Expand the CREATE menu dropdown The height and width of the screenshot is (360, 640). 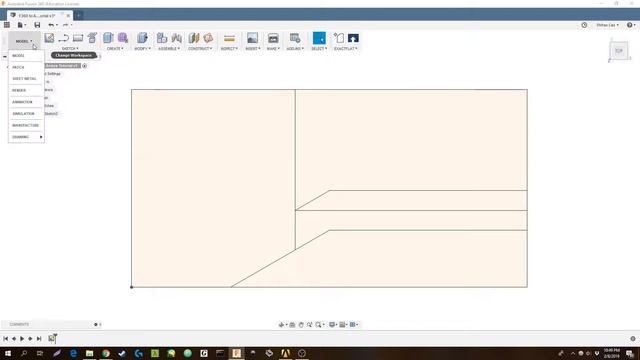pyautogui.click(x=115, y=49)
